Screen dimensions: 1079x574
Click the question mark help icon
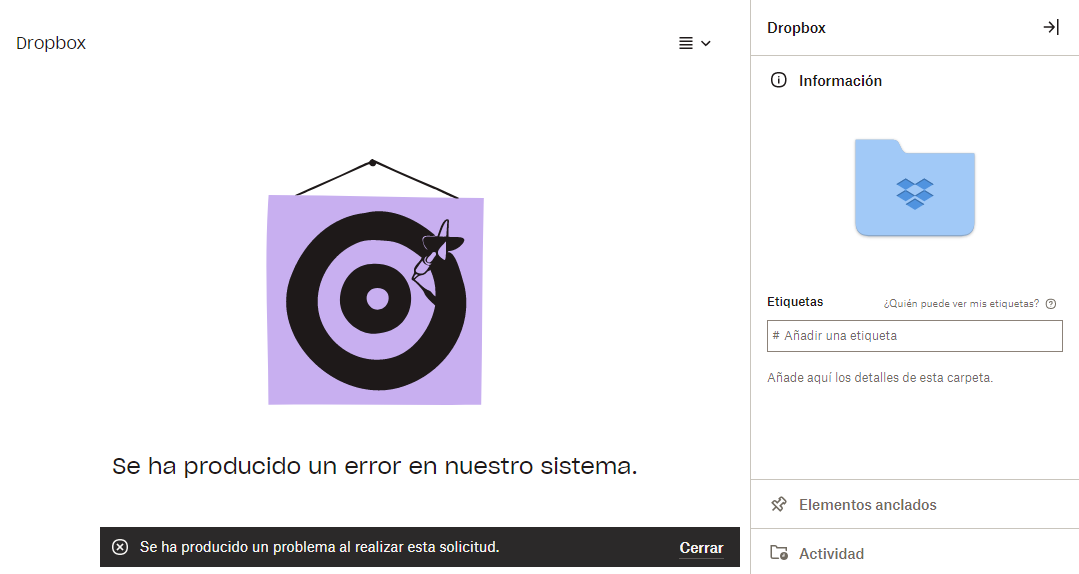pos(1051,303)
